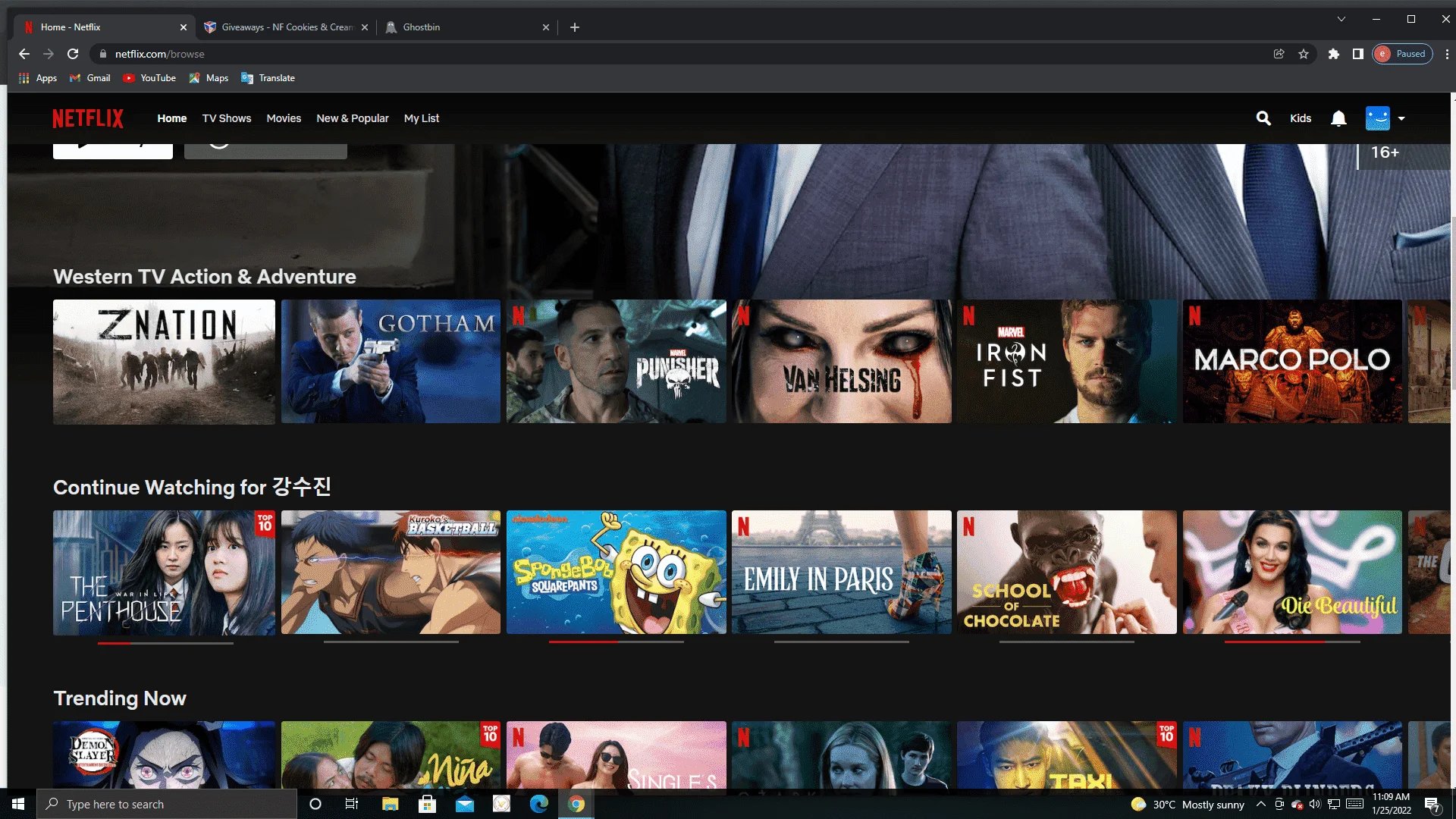The height and width of the screenshot is (819, 1456).
Task: Go to the Home menu item
Action: (x=172, y=118)
